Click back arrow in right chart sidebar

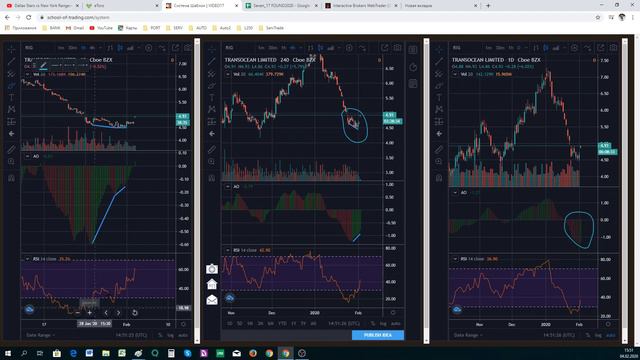click(x=439, y=133)
